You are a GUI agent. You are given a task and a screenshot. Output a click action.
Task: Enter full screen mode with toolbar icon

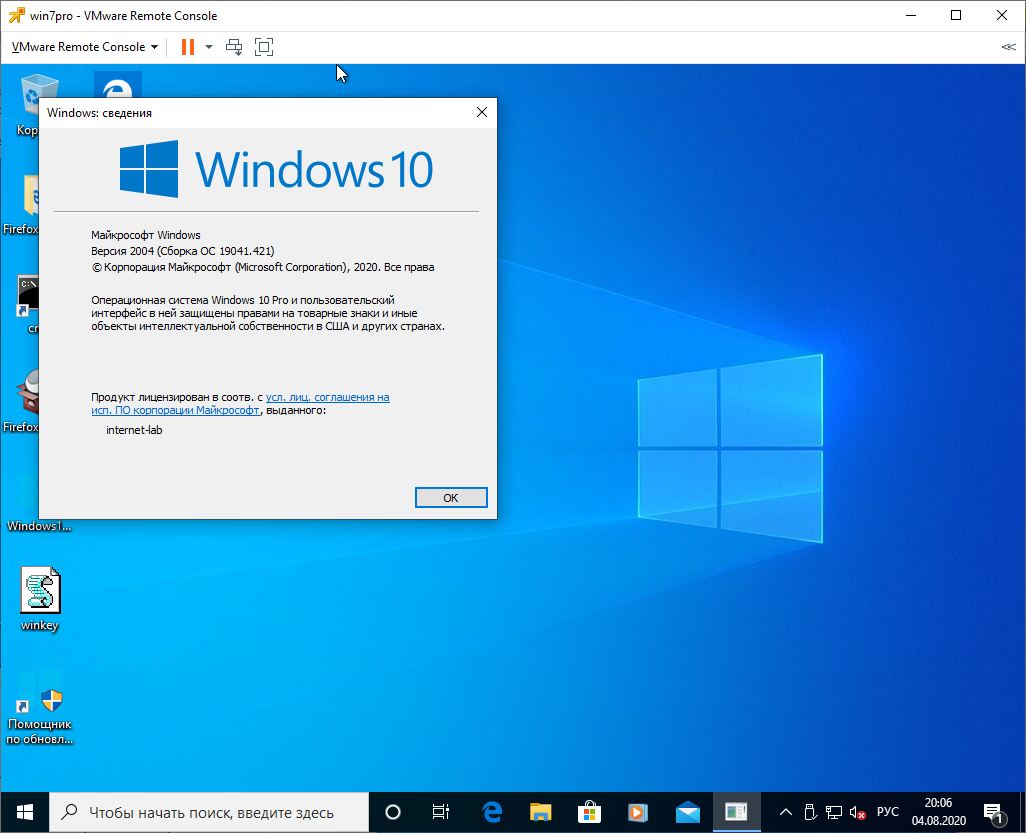[264, 47]
